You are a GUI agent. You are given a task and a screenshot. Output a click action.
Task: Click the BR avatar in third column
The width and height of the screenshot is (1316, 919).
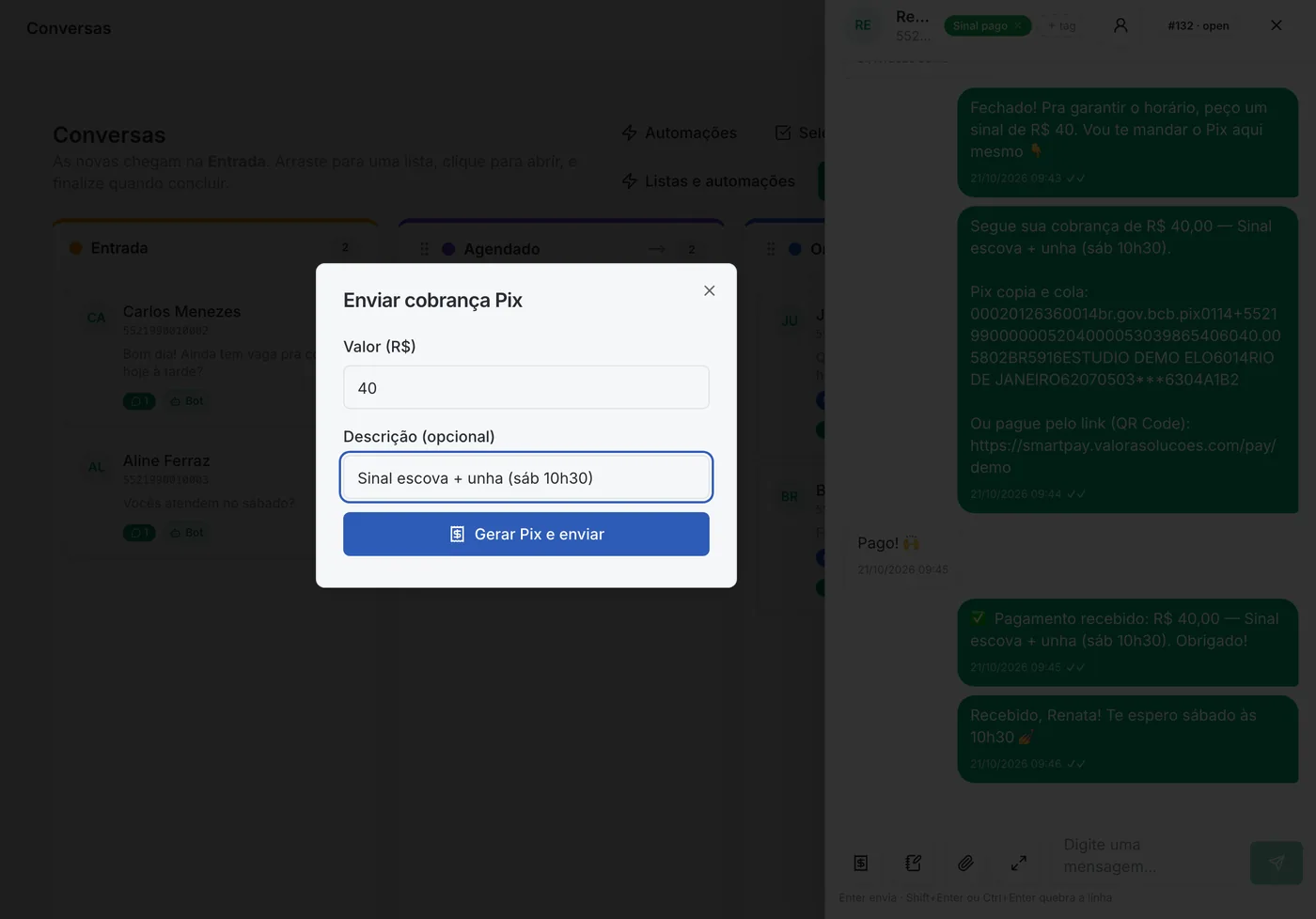tap(790, 496)
